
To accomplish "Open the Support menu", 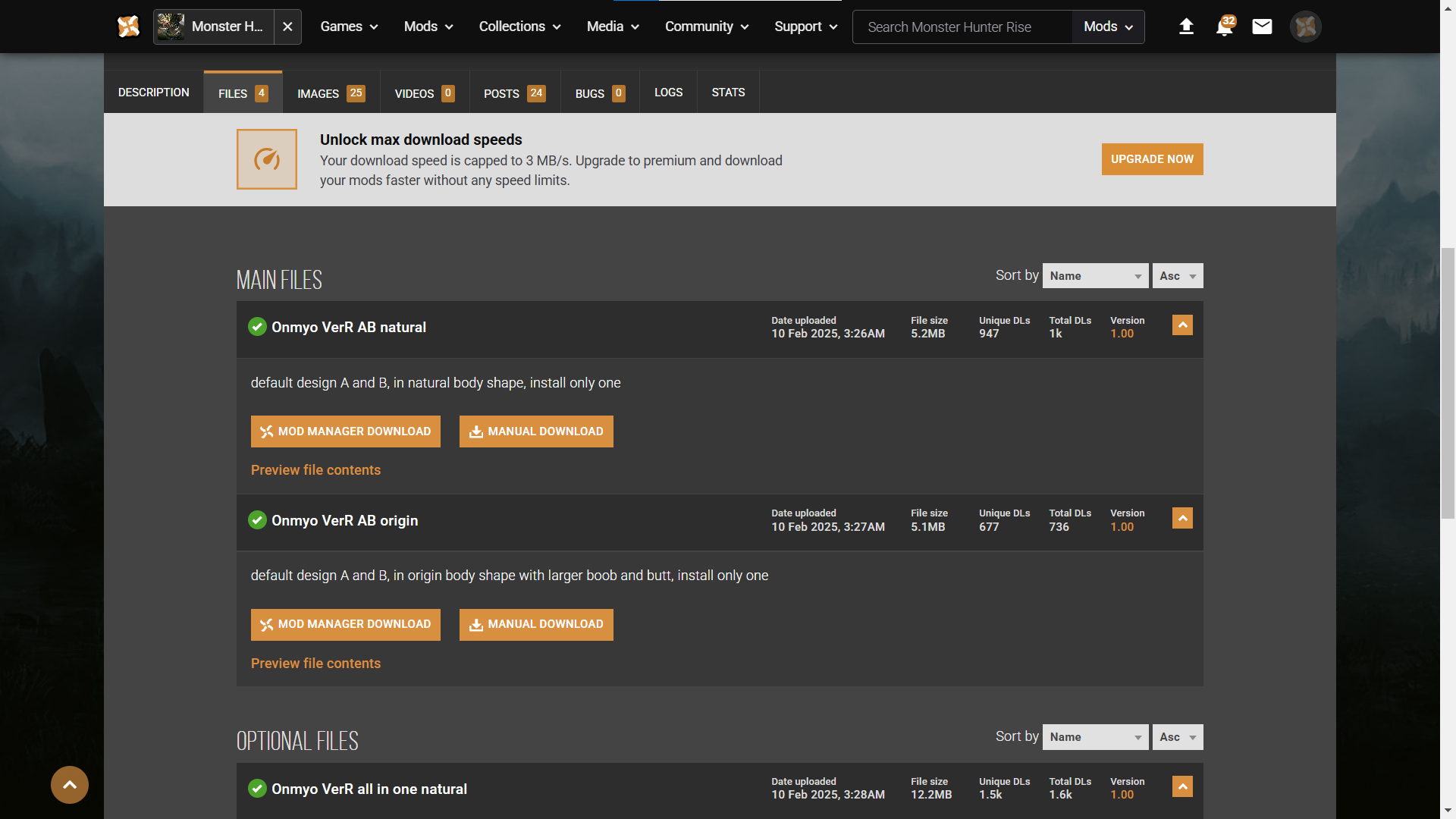I will pyautogui.click(x=805, y=27).
